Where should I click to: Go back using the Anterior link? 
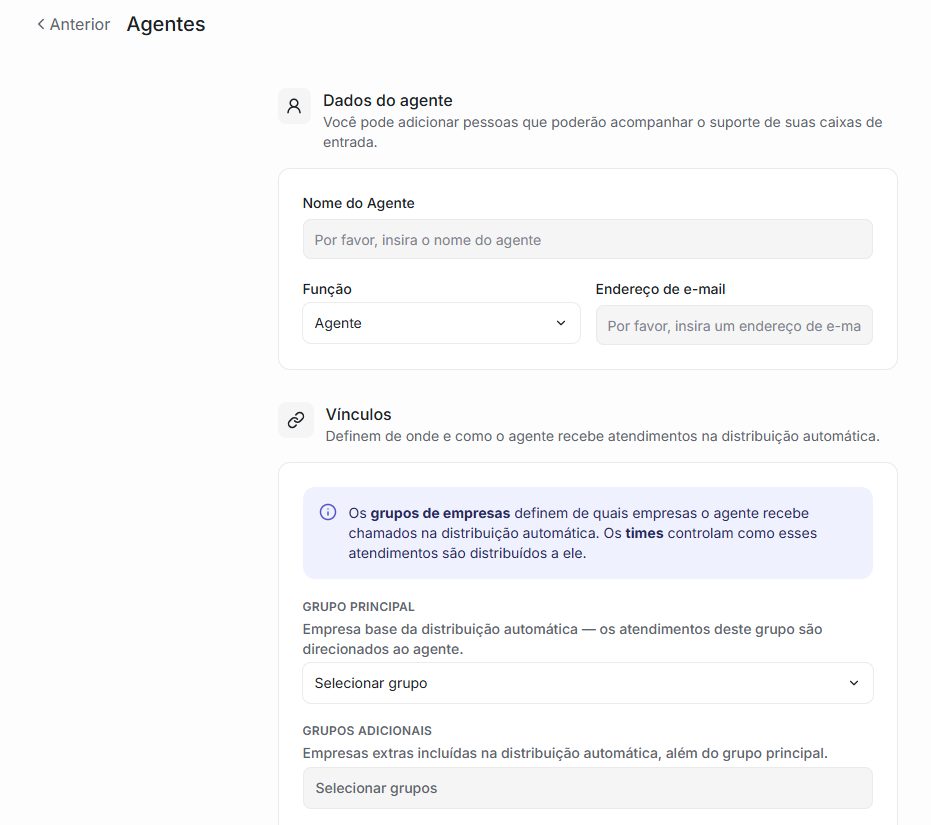point(74,24)
